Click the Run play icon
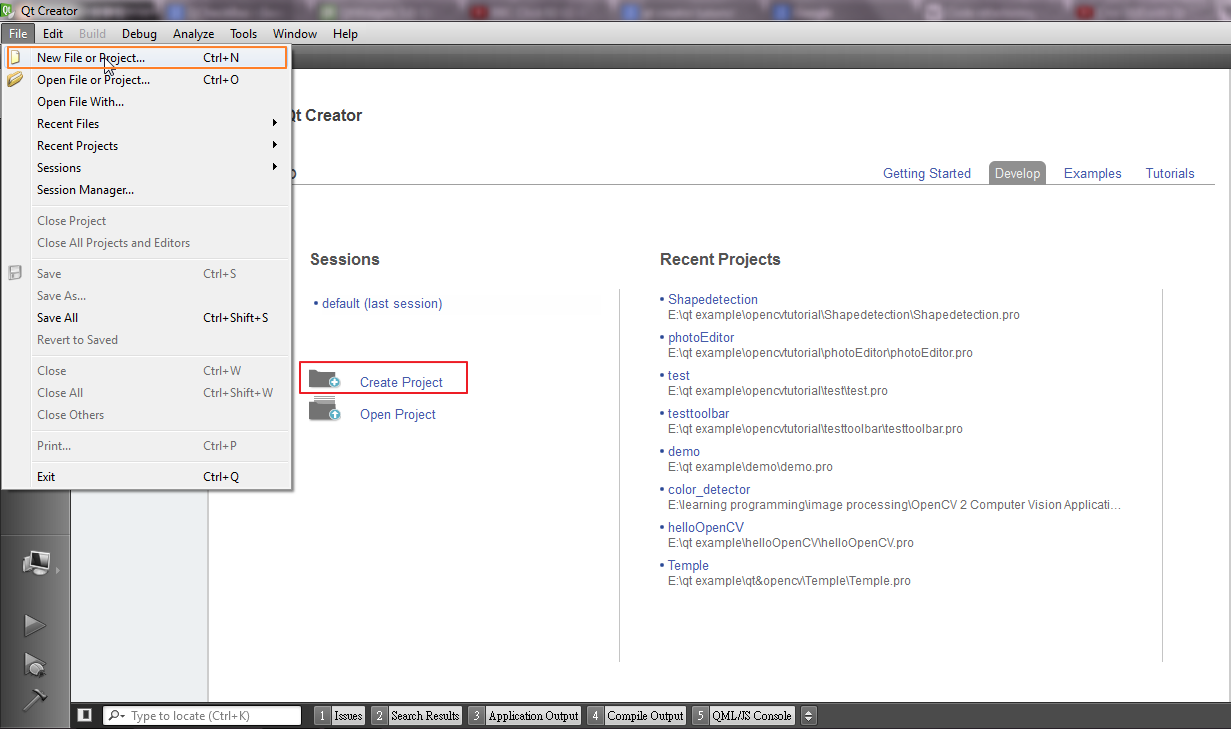The width and height of the screenshot is (1231, 729). point(35,626)
